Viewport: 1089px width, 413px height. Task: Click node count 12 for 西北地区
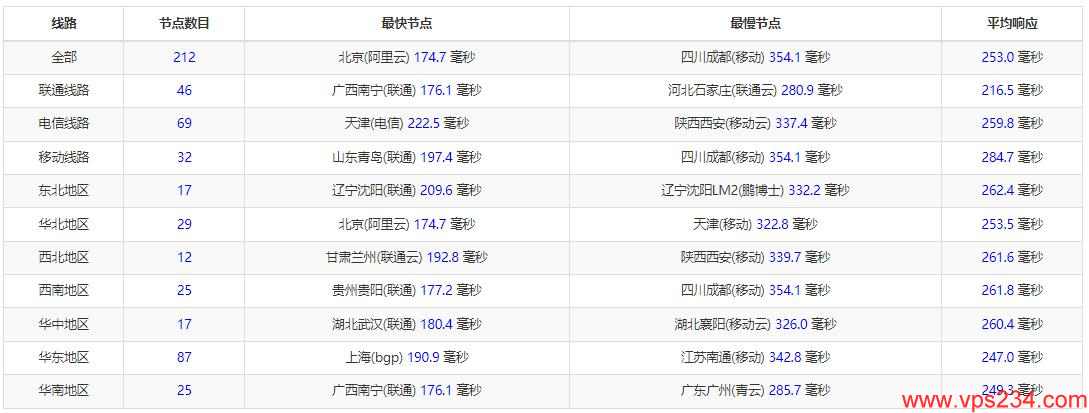184,258
